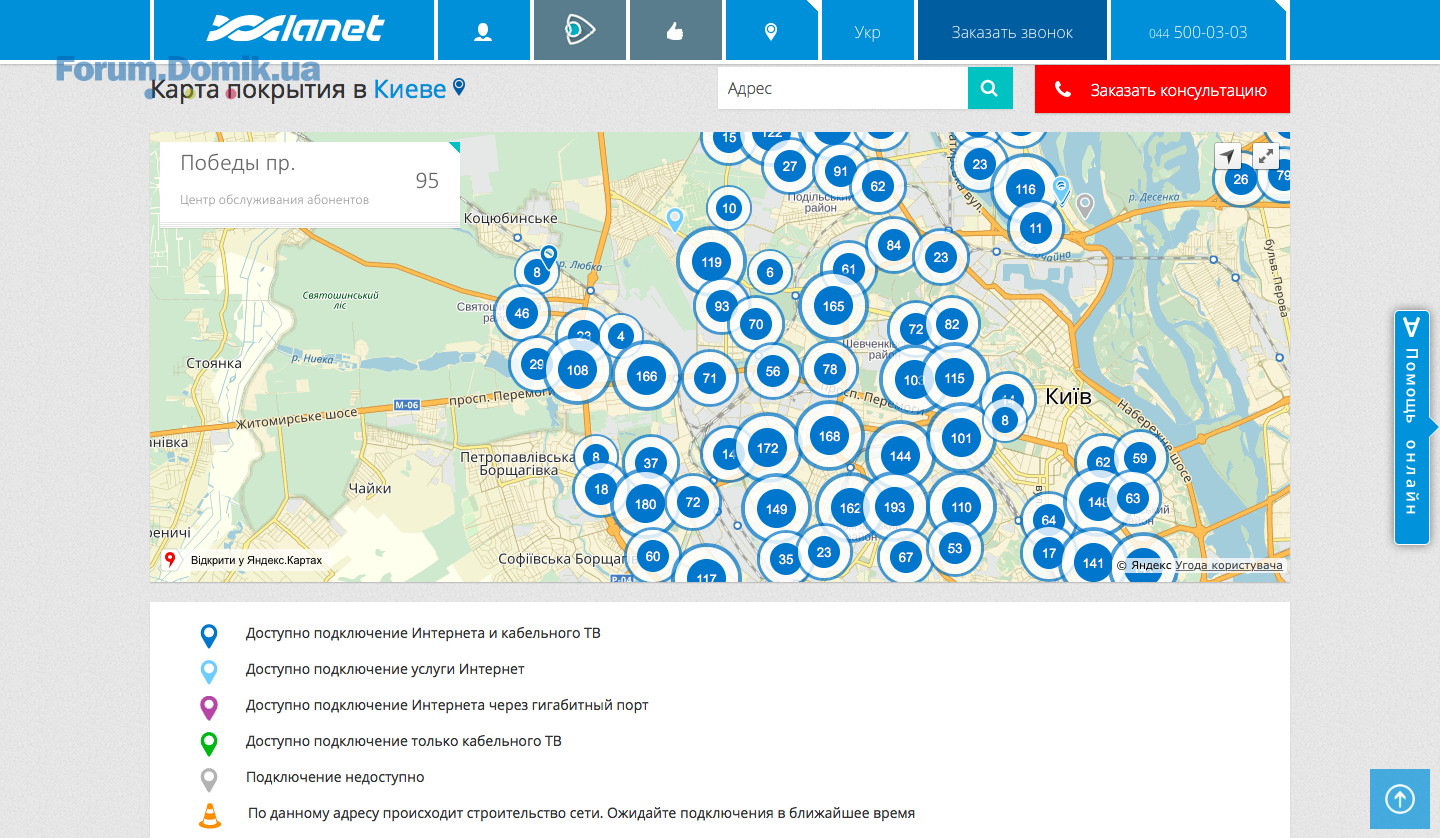Screen dimensions: 1440x838
Task: Call the 044 500-03-03 phone link
Action: pos(1198,32)
